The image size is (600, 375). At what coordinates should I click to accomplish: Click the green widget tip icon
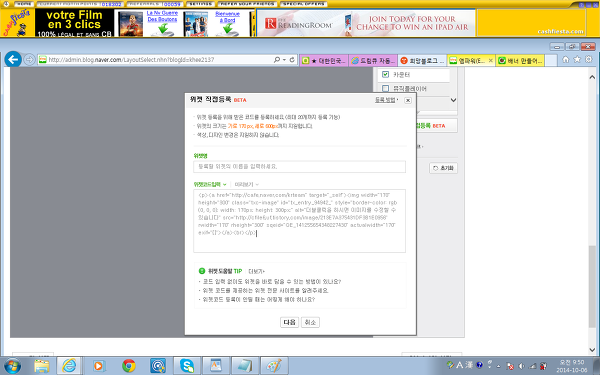coord(202,271)
